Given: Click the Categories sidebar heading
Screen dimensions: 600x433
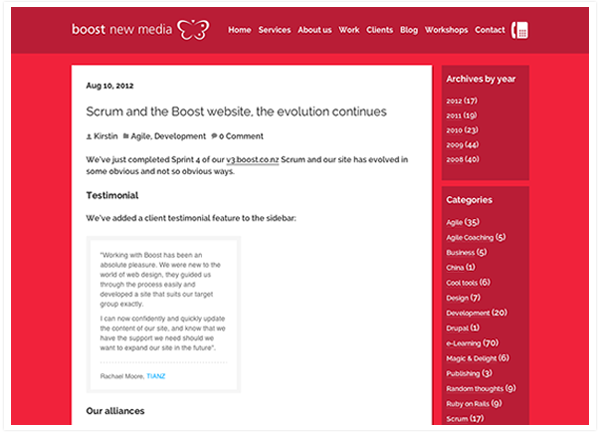Looking at the screenshot, I should (469, 200).
